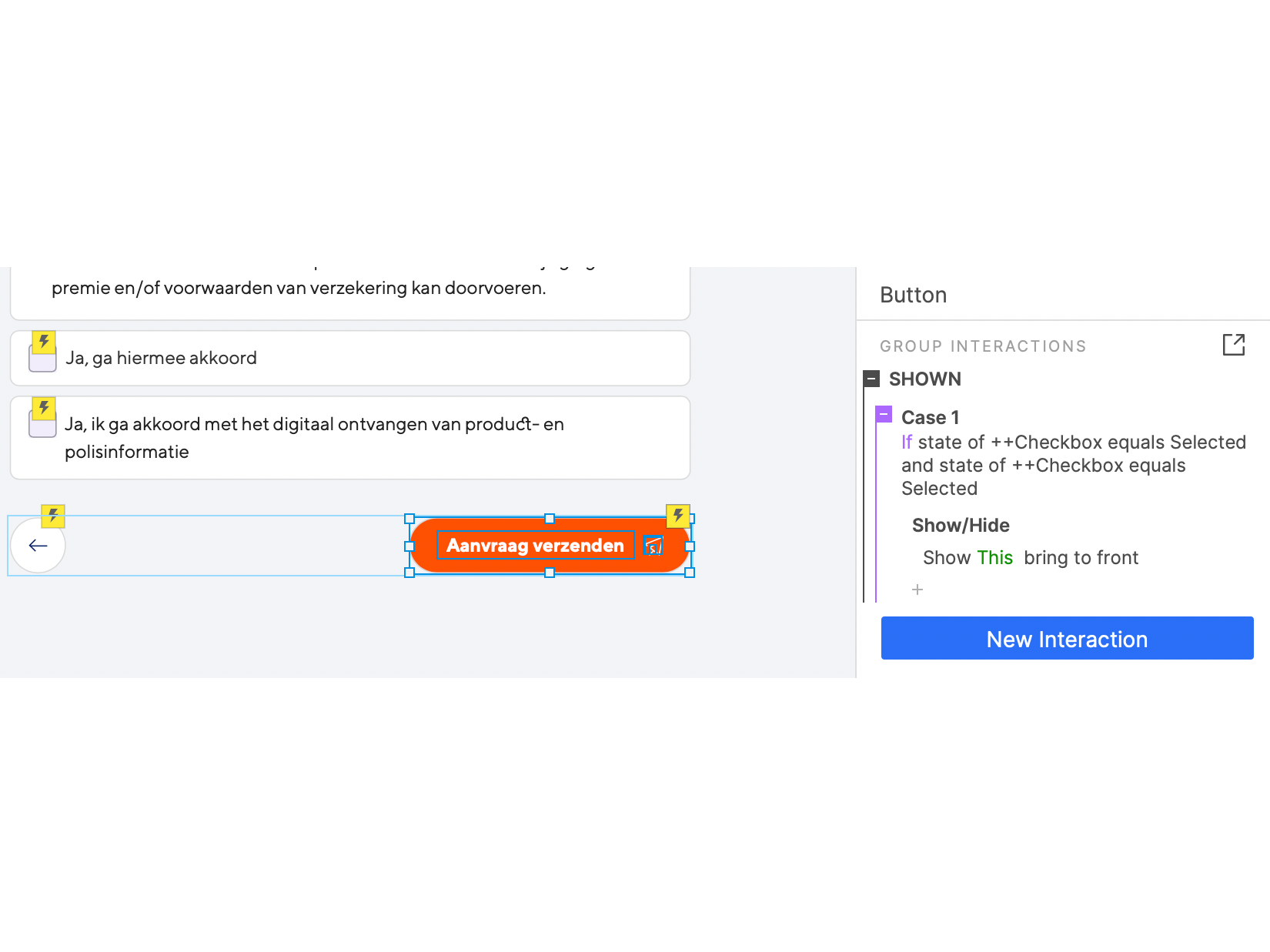Collapse the Case 1 block
This screenshot has width=1270, height=952.
[x=884, y=416]
